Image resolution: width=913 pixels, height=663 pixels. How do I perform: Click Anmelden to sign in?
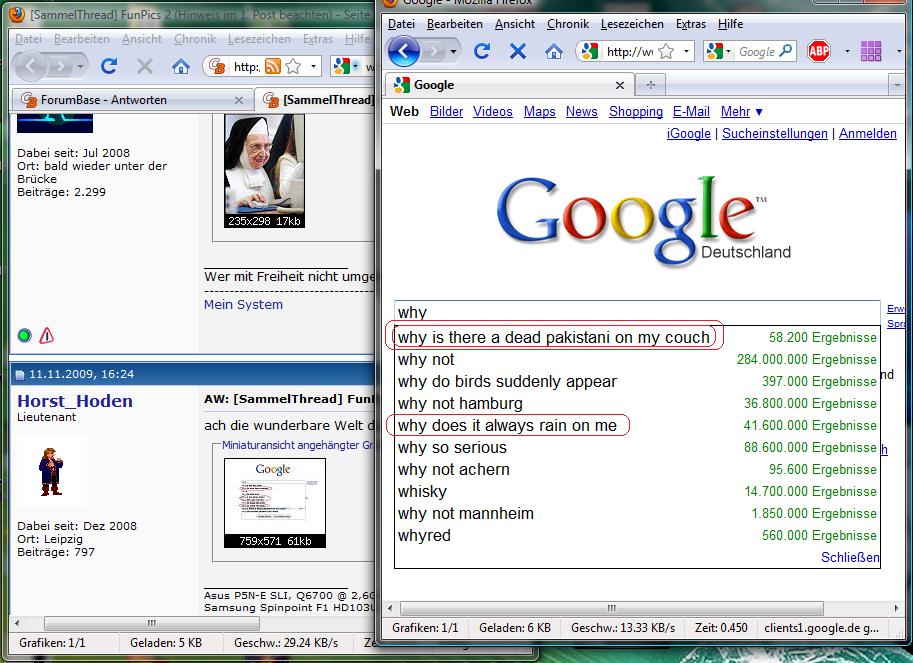pos(868,133)
